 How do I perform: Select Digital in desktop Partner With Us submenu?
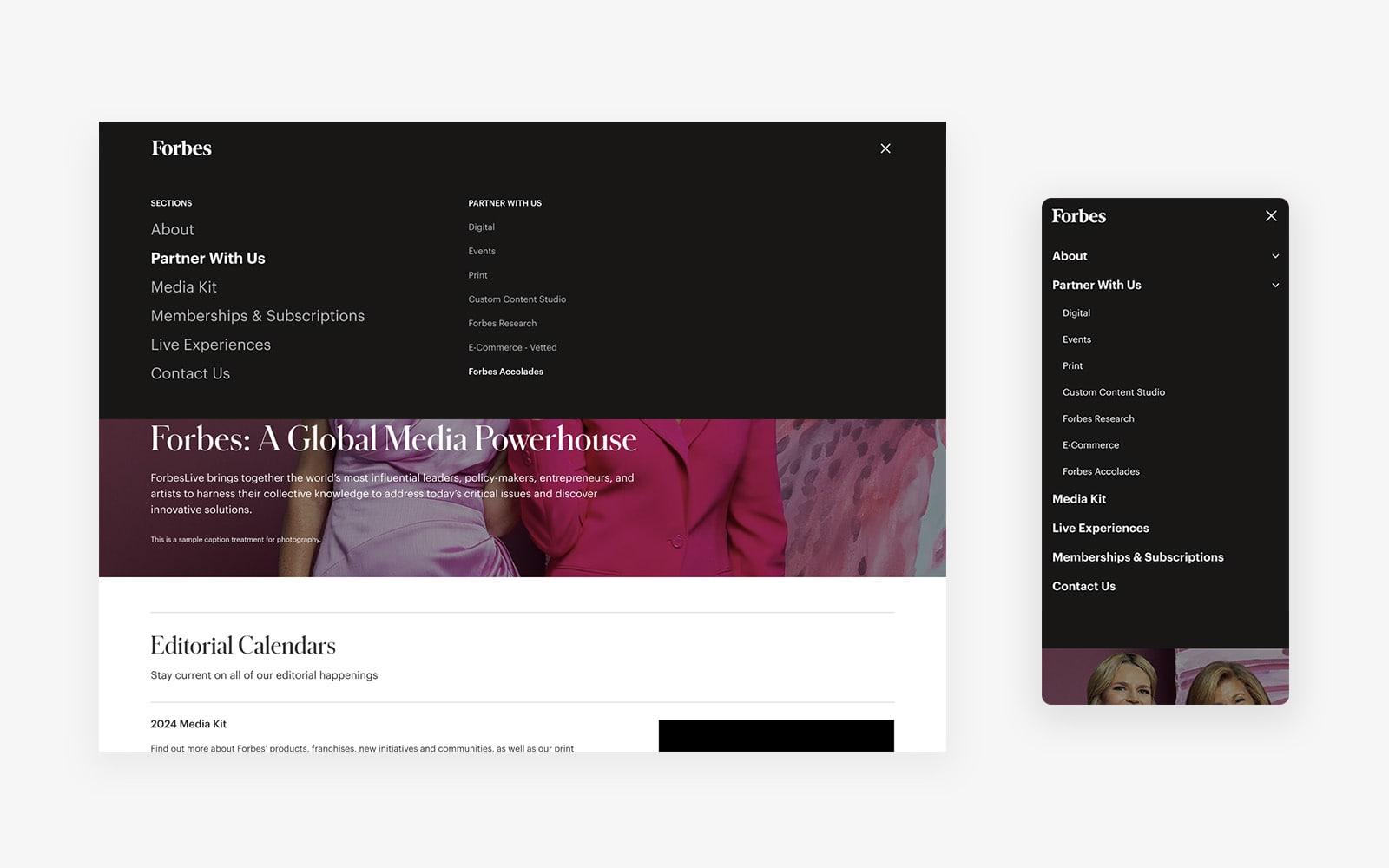(x=481, y=227)
